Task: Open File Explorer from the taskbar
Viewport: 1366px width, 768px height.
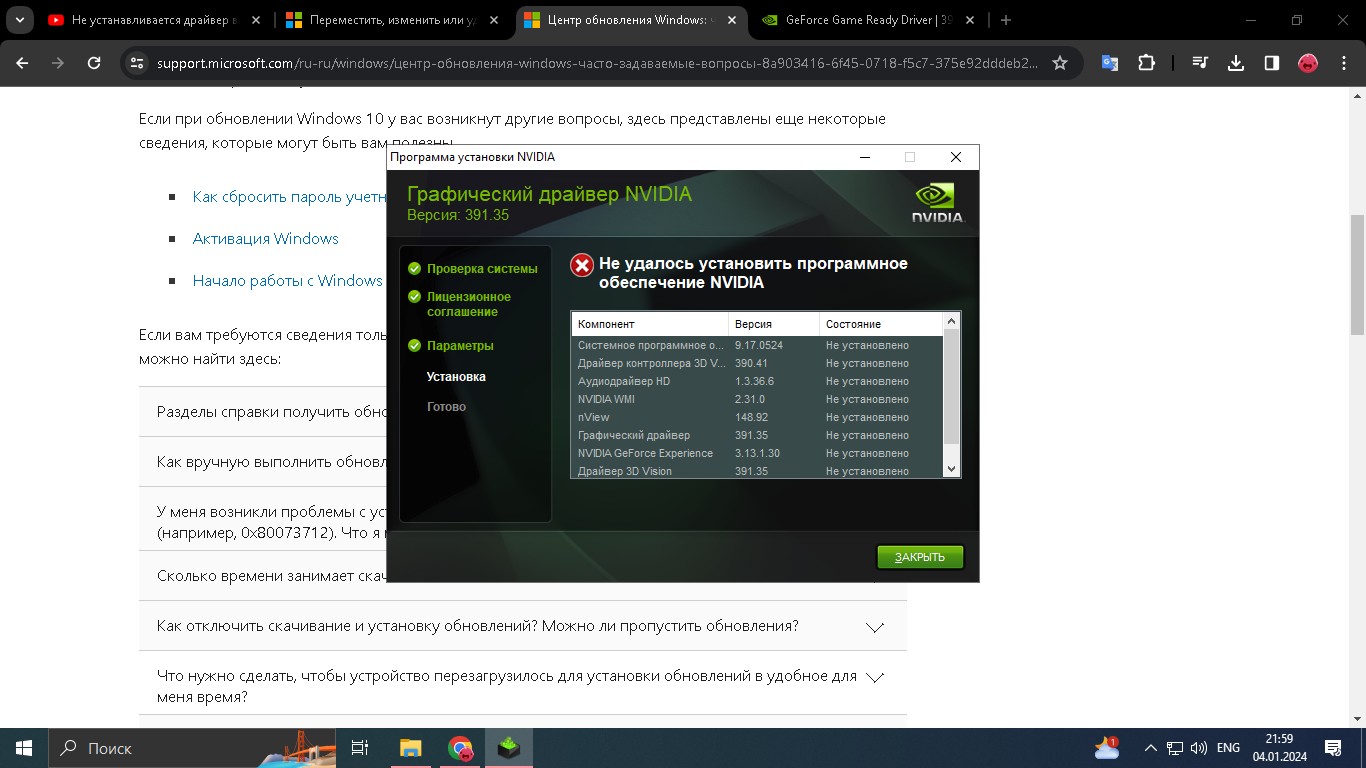Action: click(410, 748)
